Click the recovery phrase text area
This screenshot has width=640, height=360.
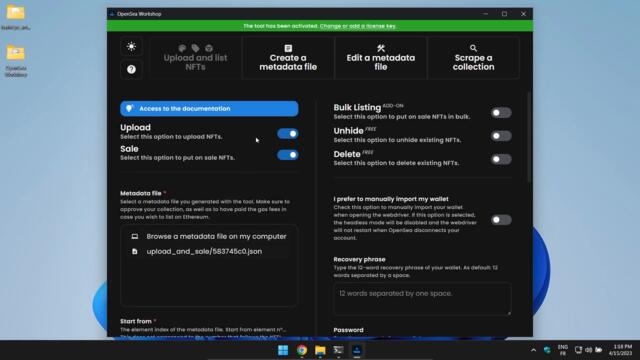coord(422,299)
